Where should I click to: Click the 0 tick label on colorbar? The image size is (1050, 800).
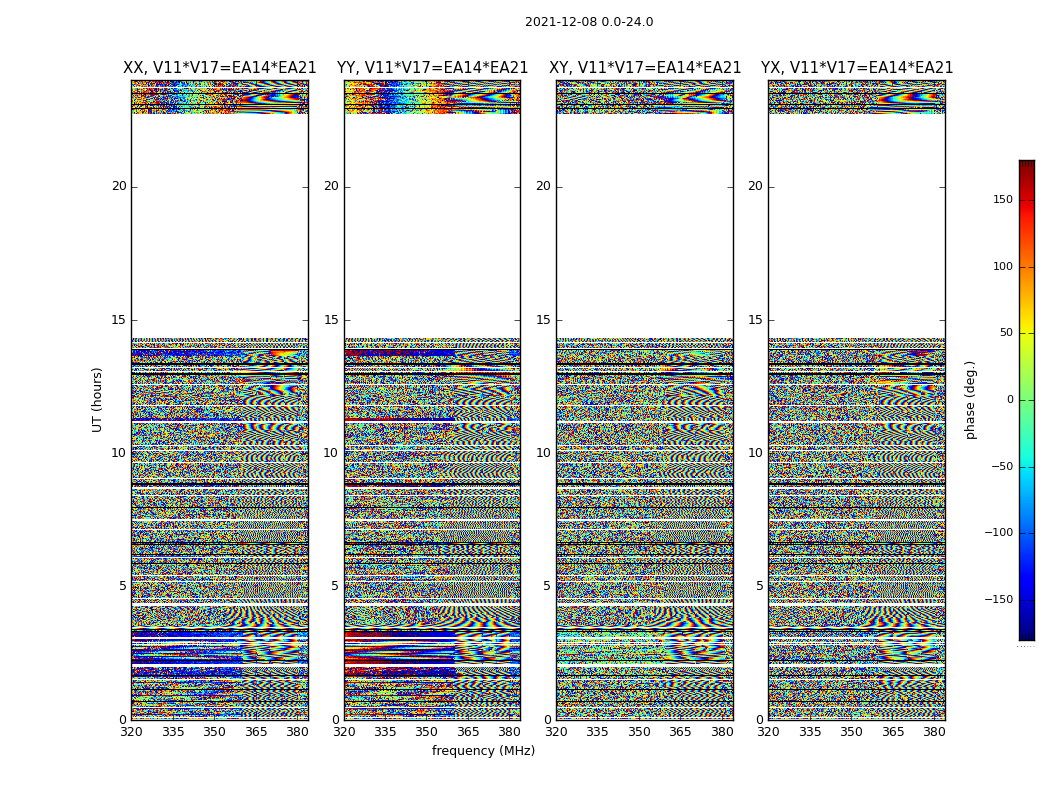point(1009,400)
